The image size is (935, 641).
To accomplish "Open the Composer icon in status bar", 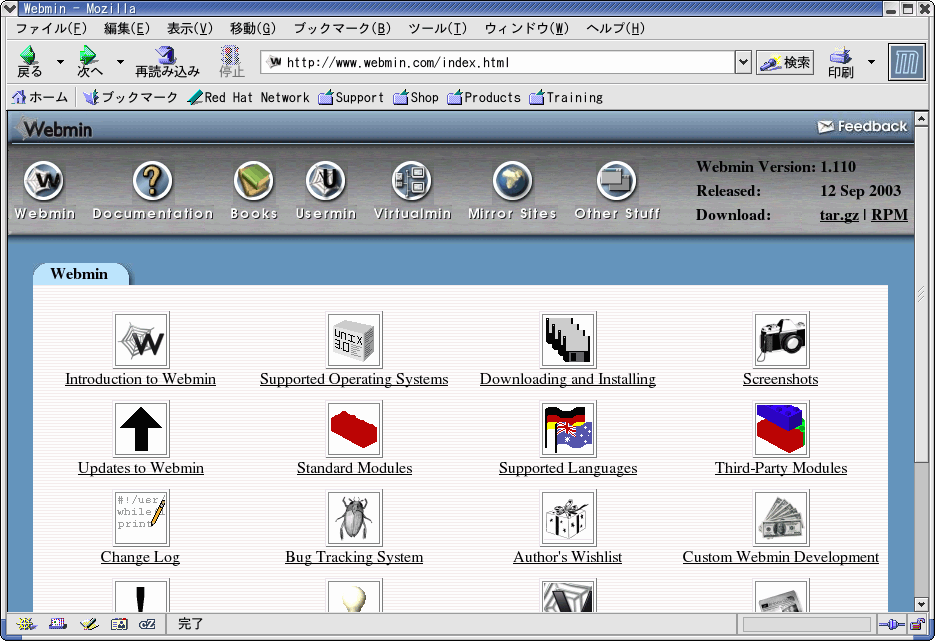I will (x=89, y=624).
